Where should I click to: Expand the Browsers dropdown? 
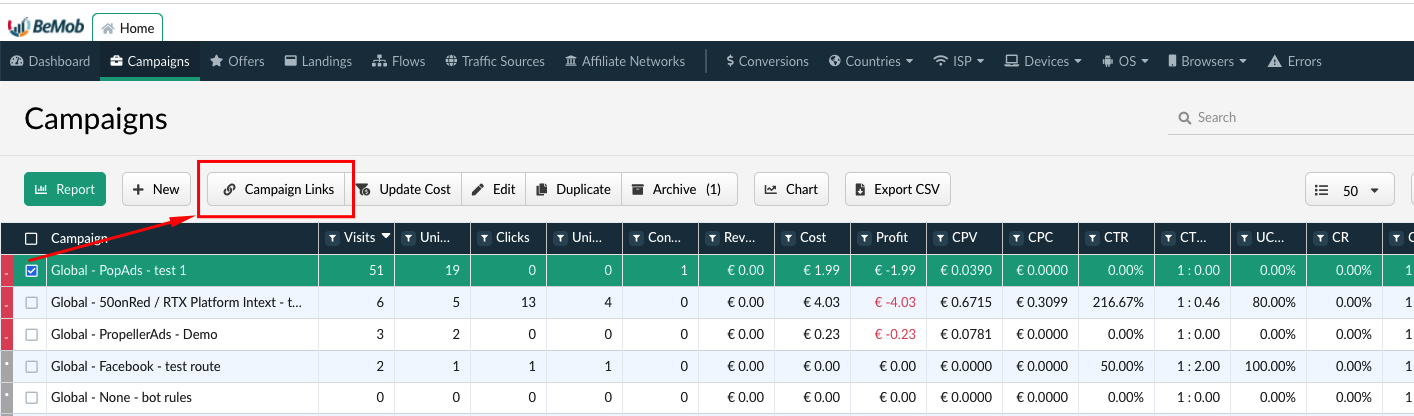tap(1207, 61)
